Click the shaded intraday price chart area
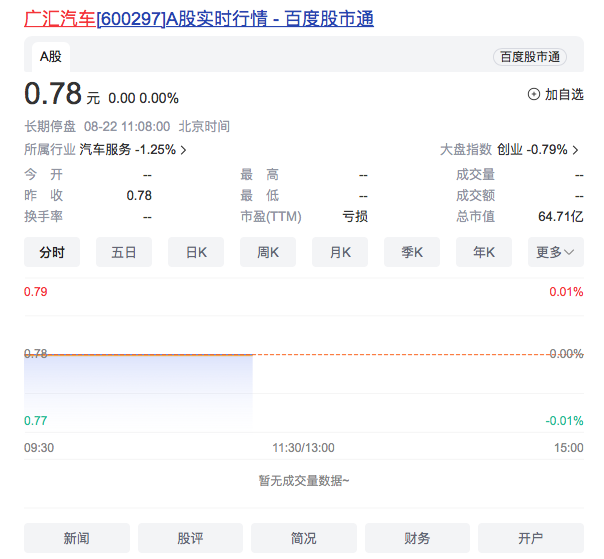604x559 pixels. tap(138, 385)
